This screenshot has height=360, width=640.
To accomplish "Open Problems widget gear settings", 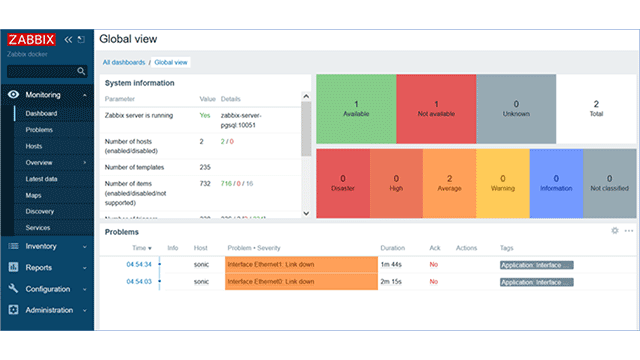I will coord(615,231).
